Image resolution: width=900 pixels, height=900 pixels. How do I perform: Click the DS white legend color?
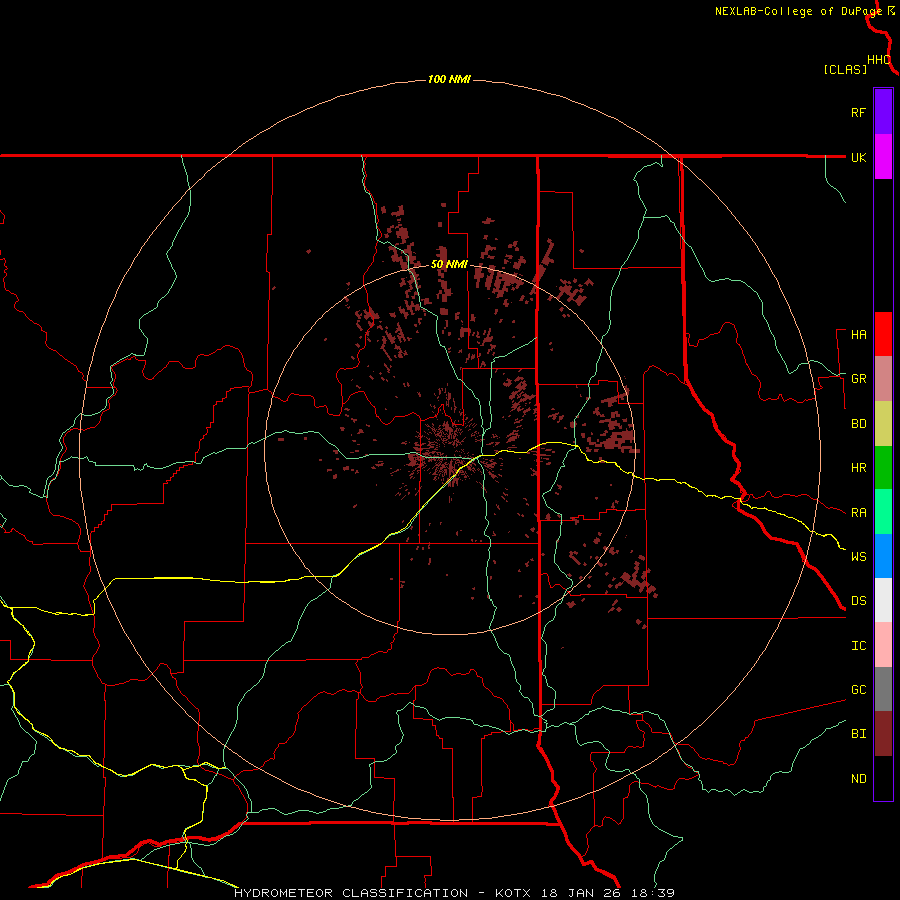(x=883, y=600)
